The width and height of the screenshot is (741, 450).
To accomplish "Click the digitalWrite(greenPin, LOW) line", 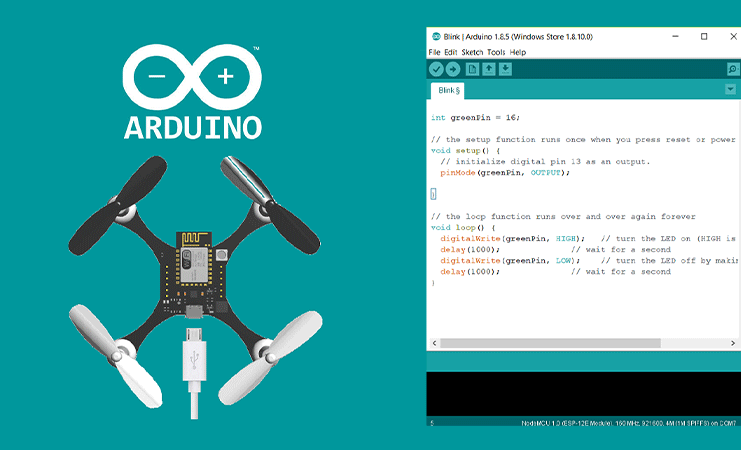I will pos(510,261).
